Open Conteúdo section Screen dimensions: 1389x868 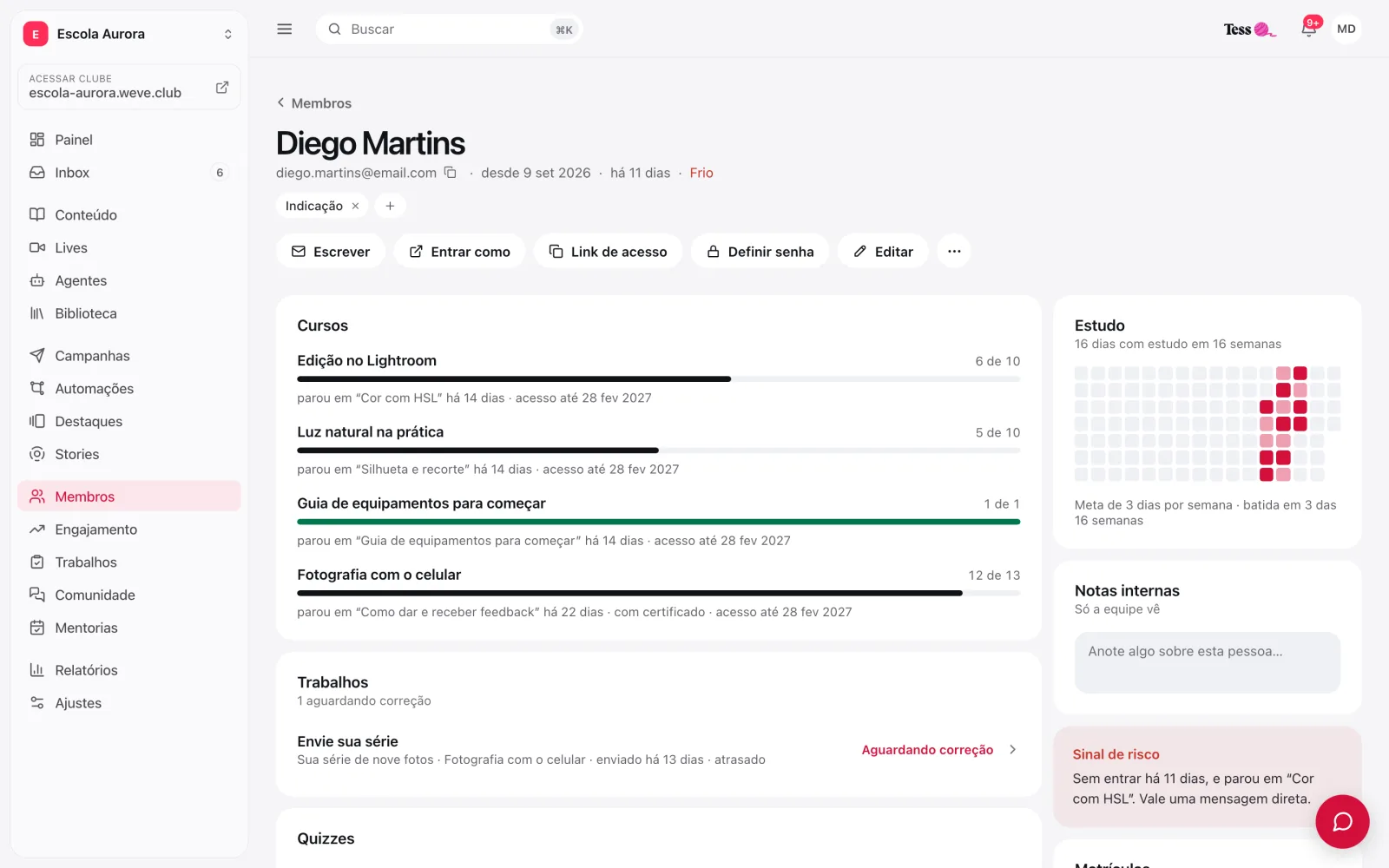point(128,214)
